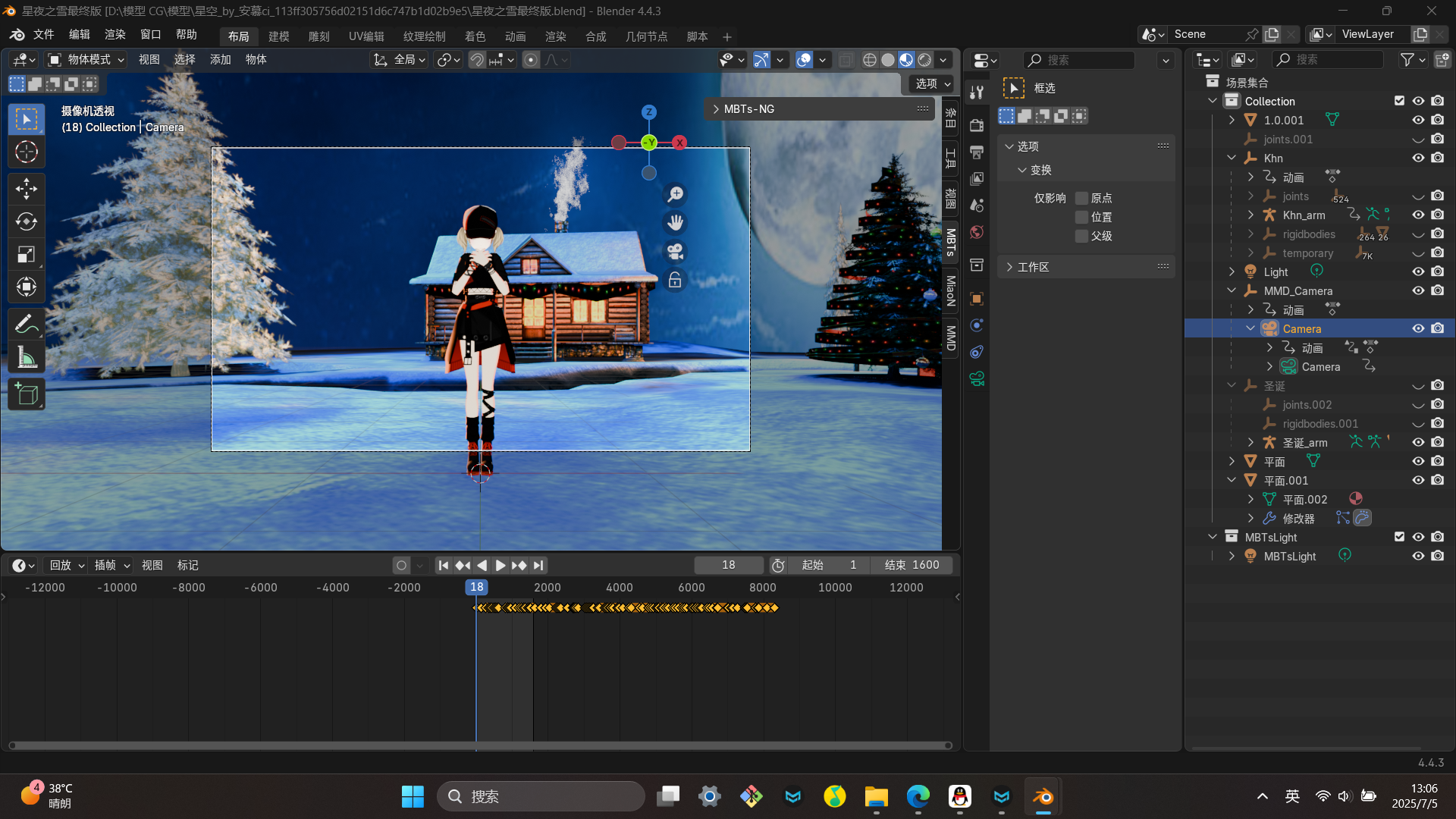Click current frame field showing 18
Screen dimensions: 1456x819
point(729,565)
